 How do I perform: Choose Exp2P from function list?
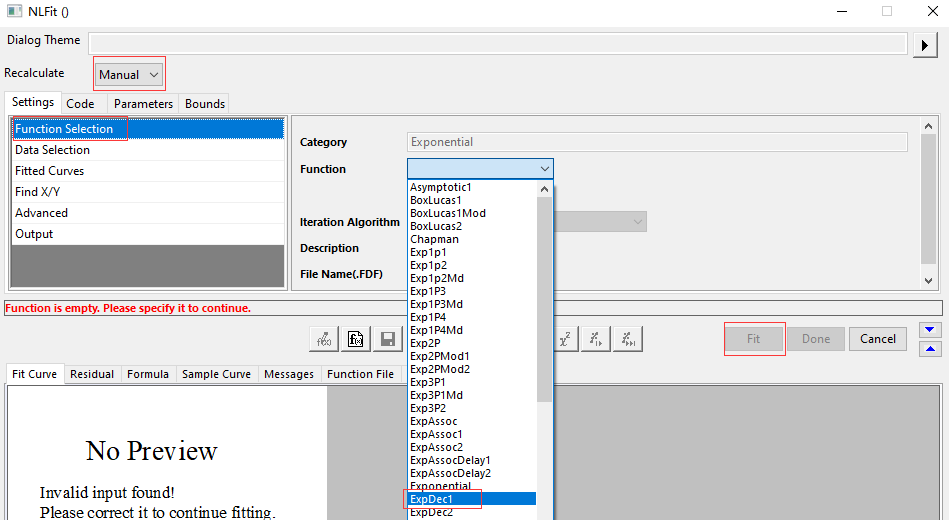pos(473,343)
